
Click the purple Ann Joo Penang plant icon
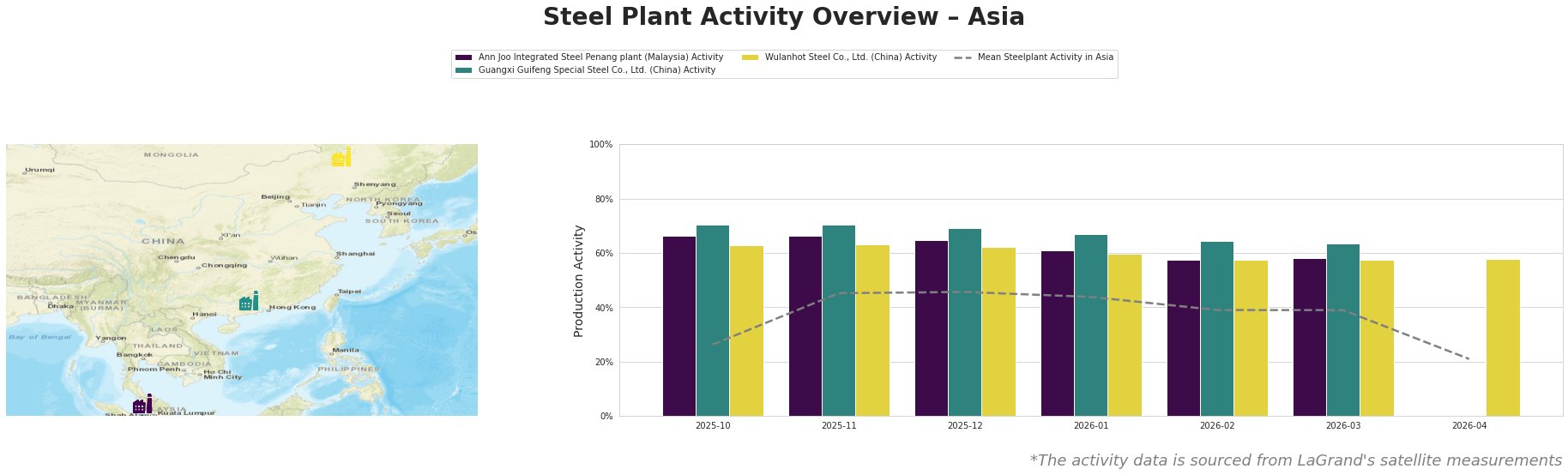pos(142,405)
